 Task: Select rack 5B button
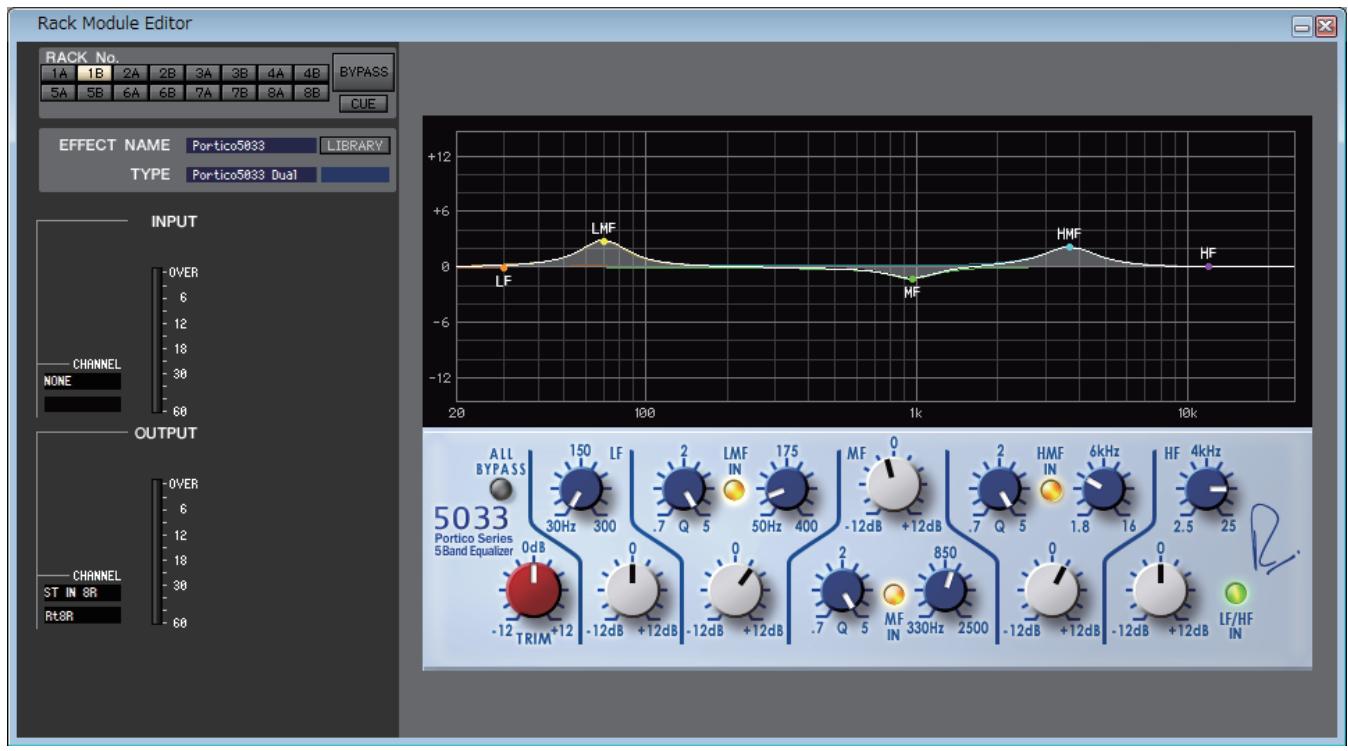[96, 90]
